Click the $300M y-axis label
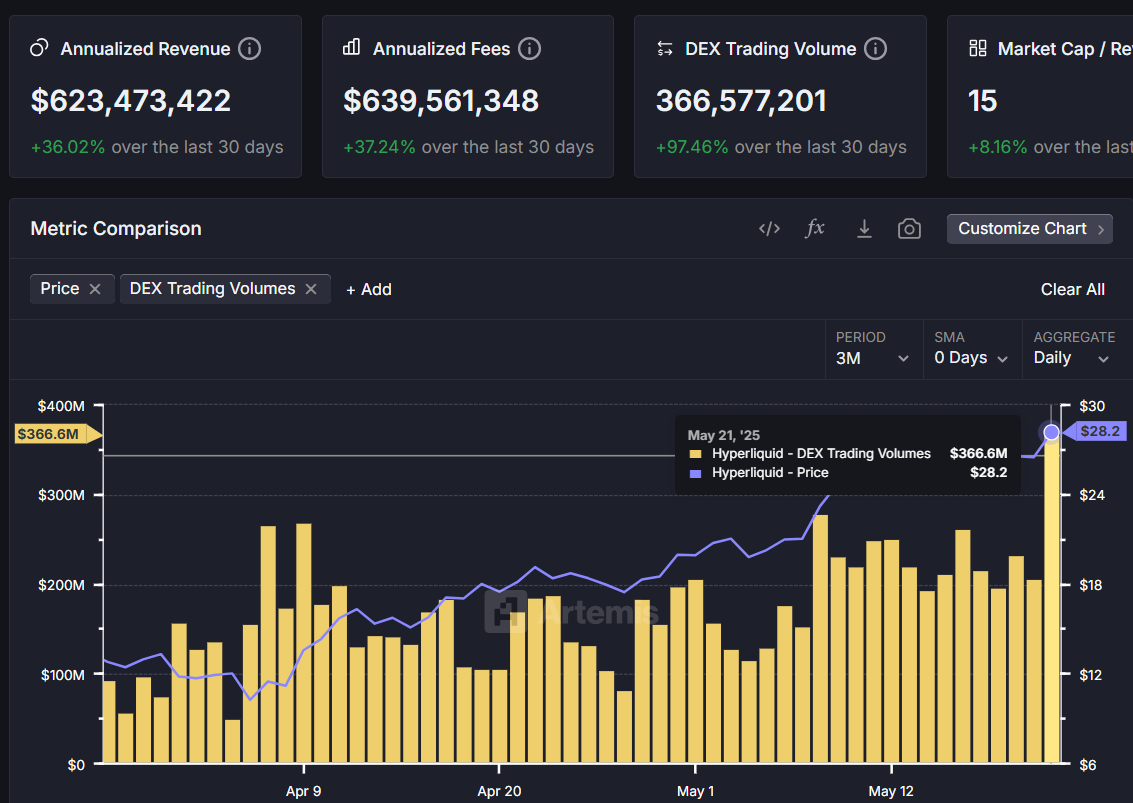The width and height of the screenshot is (1133, 803). pyautogui.click(x=61, y=495)
